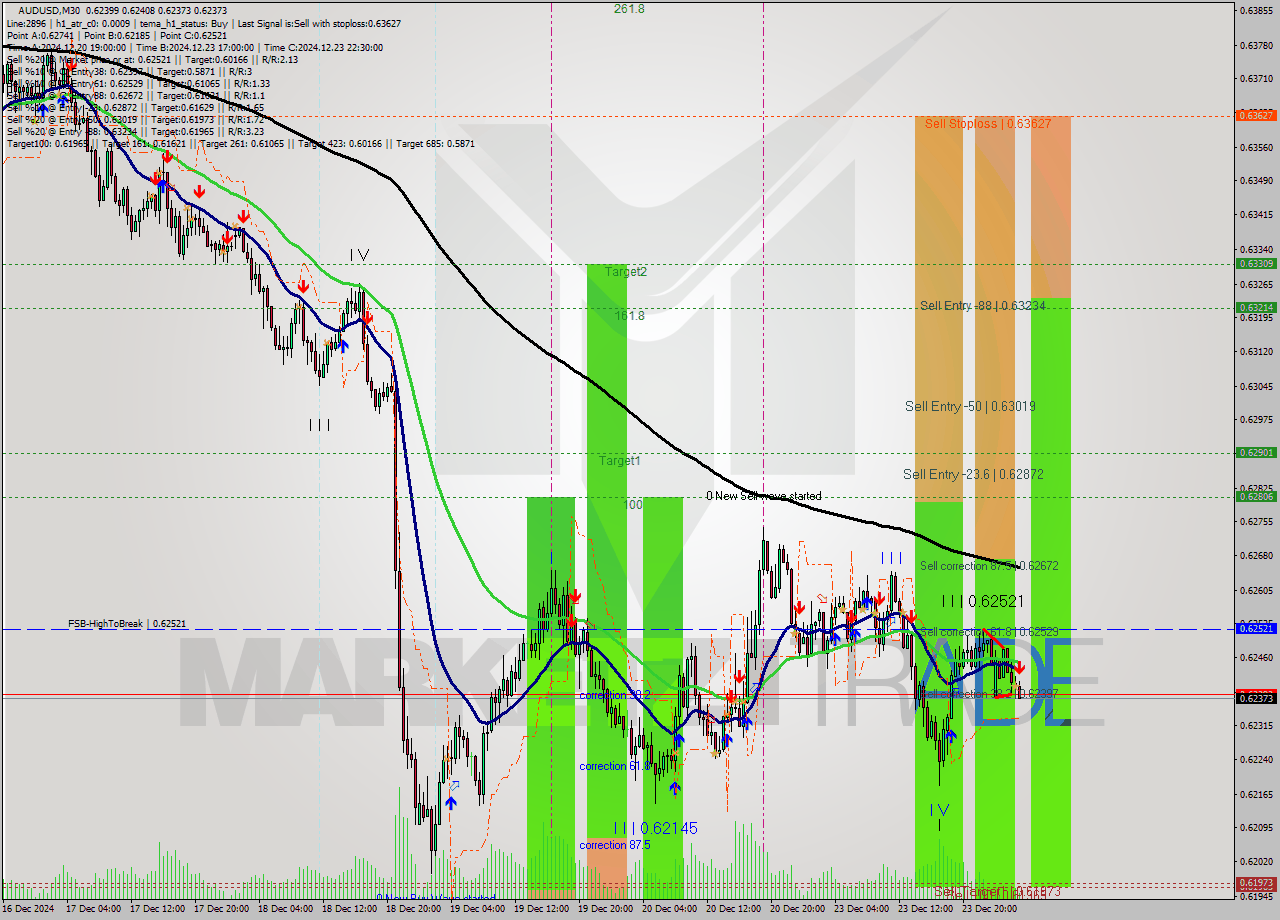
Task: Click the 'I I I 0.62145' wave label
Action: click(x=656, y=828)
